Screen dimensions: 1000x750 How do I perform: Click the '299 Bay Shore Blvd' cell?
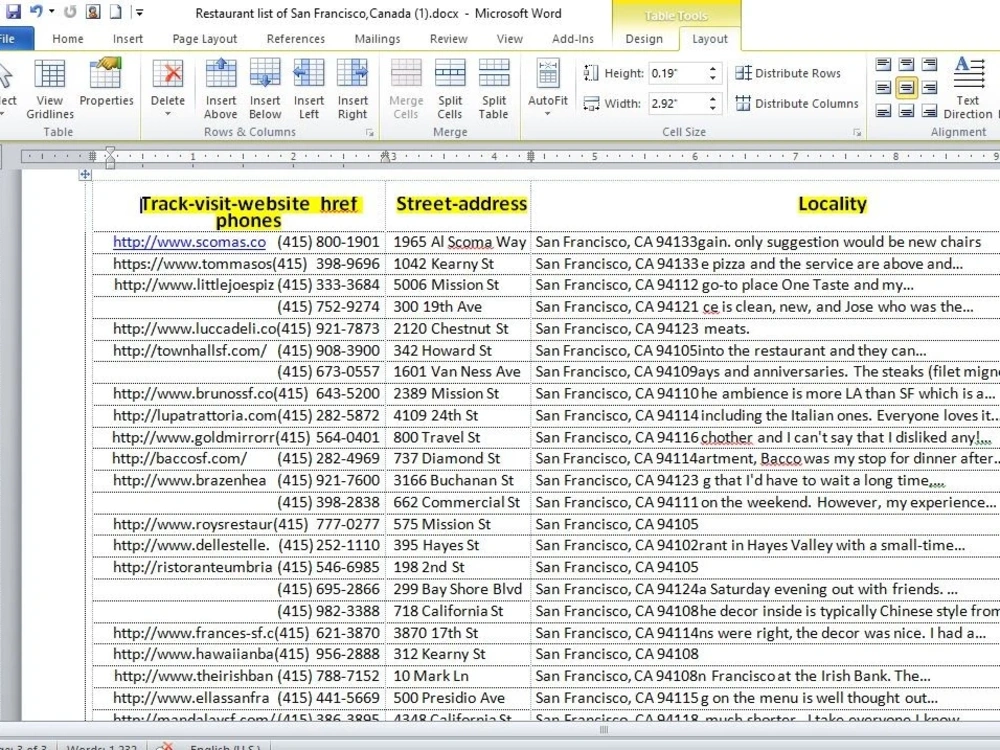(x=457, y=589)
